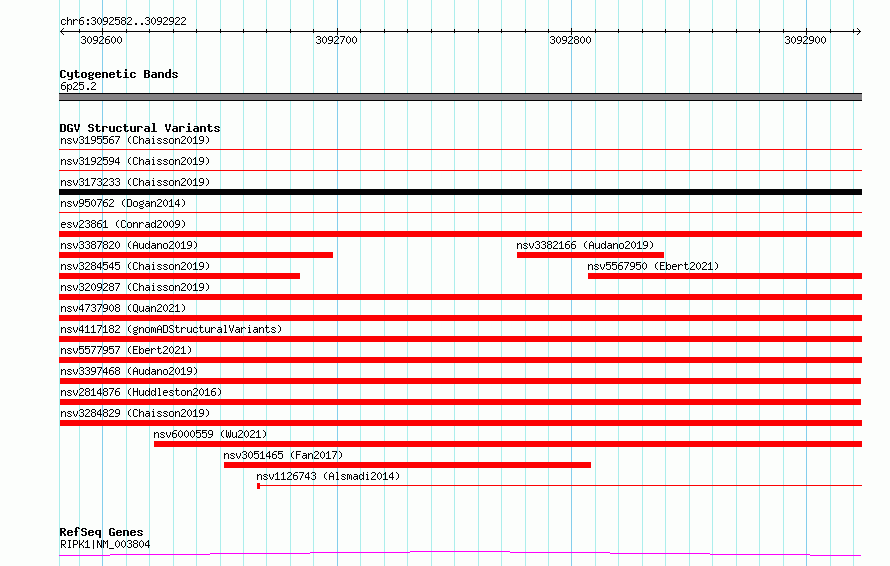Image resolution: width=890 pixels, height=566 pixels.
Task: Click the 3092900 ruler position label
Action: (805, 40)
